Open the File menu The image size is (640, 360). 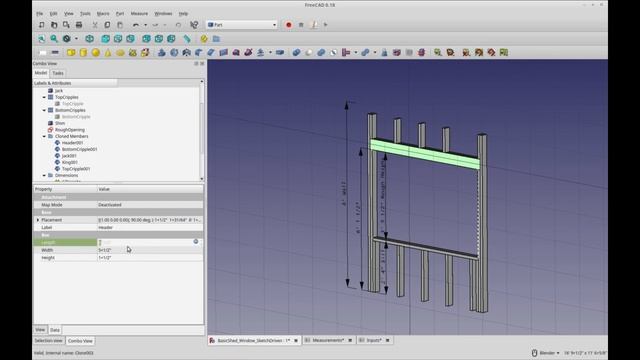pos(40,13)
